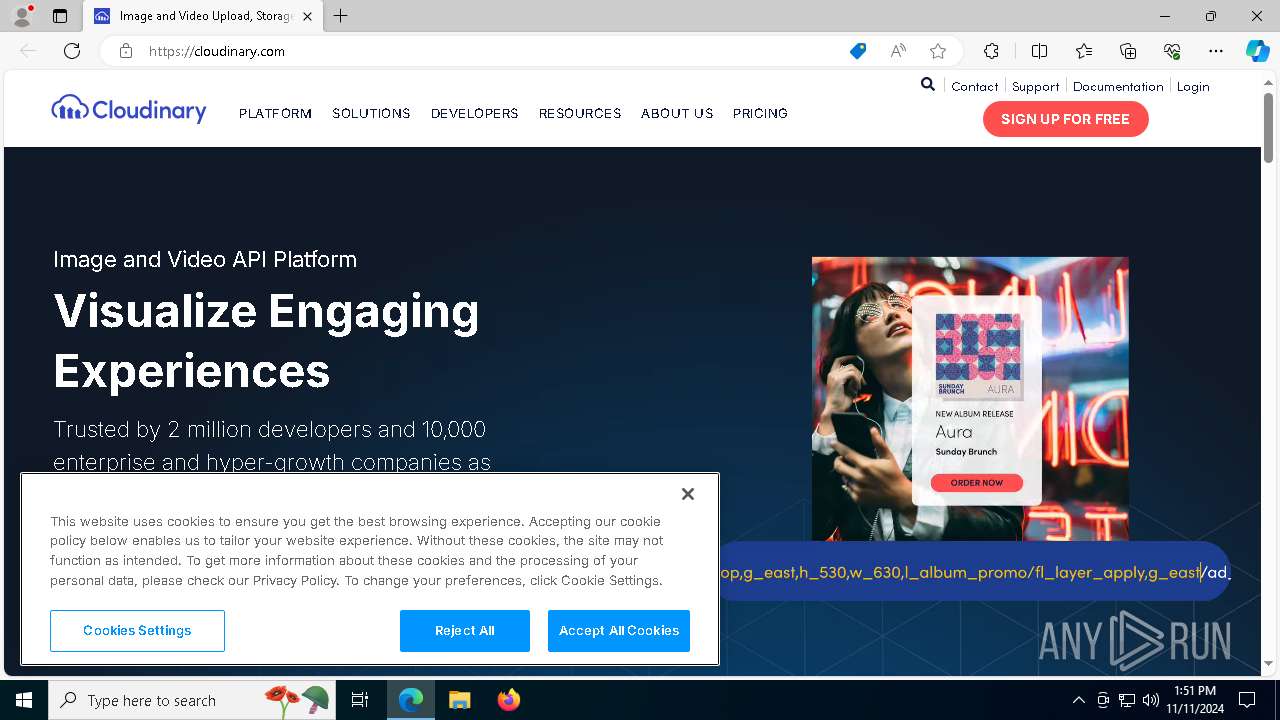Open the Contact link

975,86
